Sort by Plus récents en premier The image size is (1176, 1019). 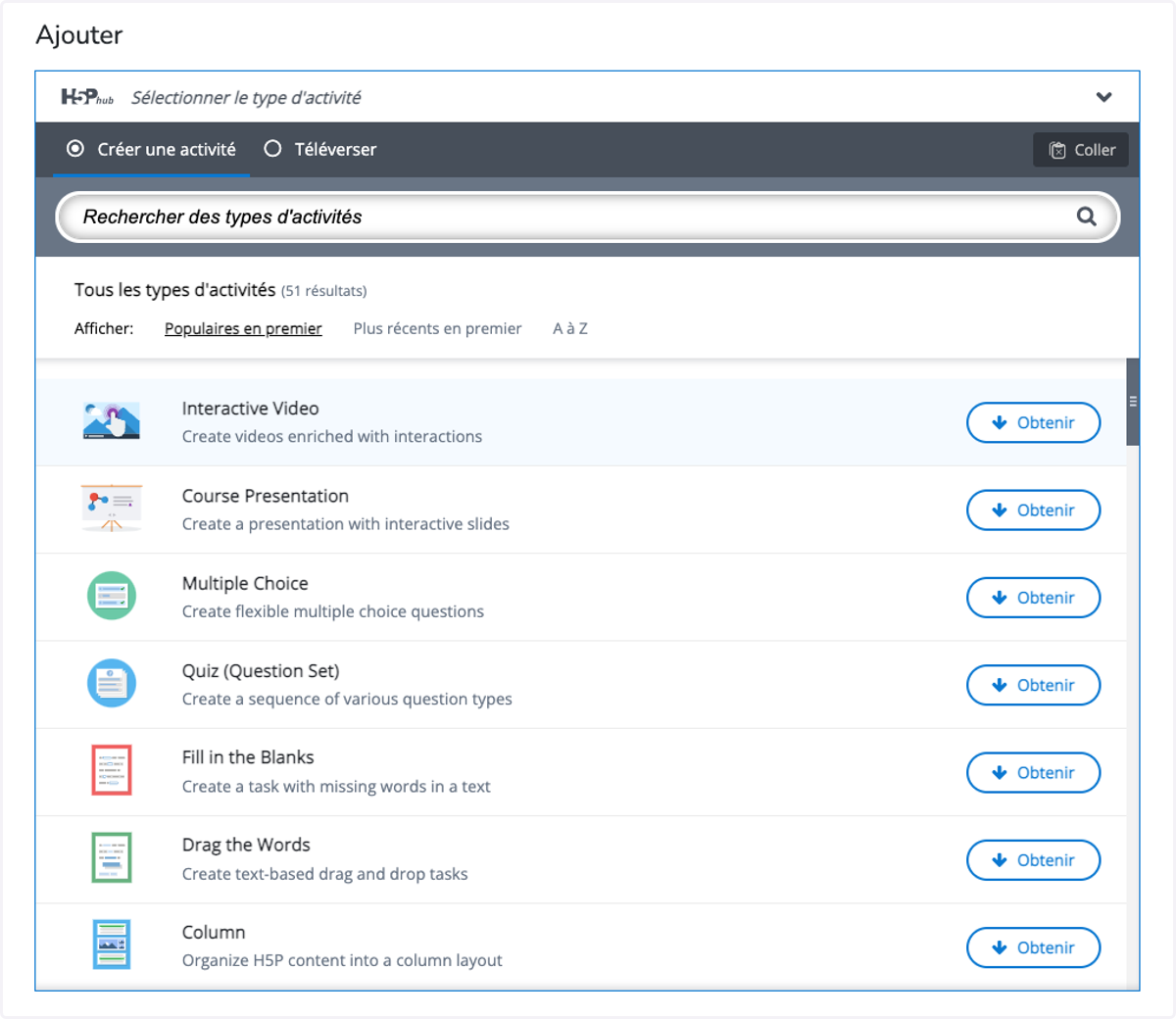click(437, 328)
